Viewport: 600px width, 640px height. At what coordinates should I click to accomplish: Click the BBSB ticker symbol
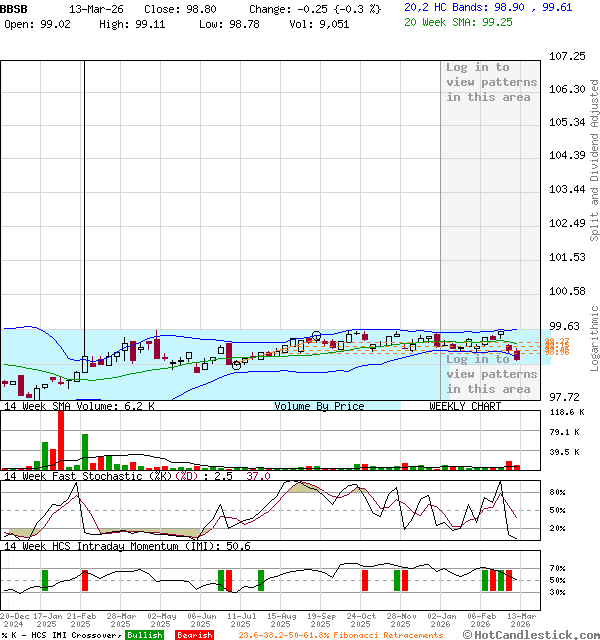[14, 8]
